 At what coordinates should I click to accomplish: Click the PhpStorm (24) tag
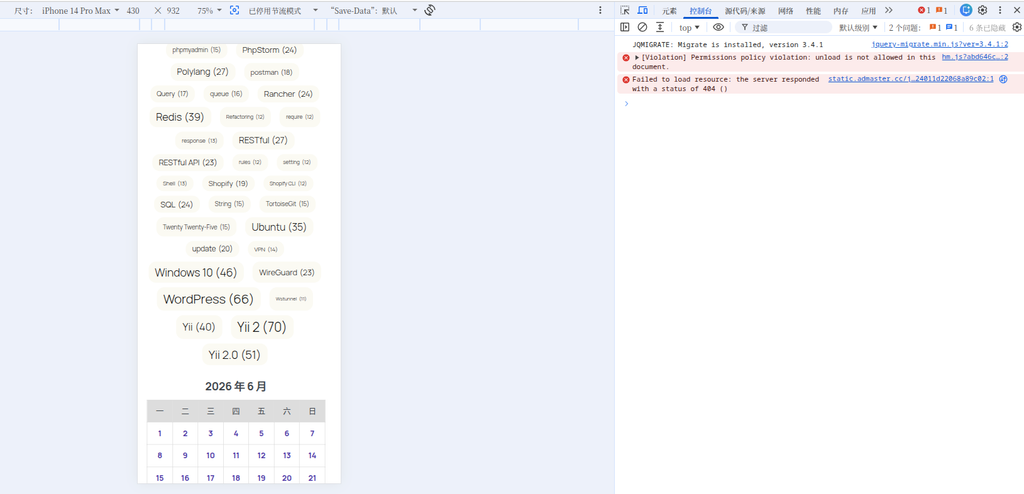(270, 50)
